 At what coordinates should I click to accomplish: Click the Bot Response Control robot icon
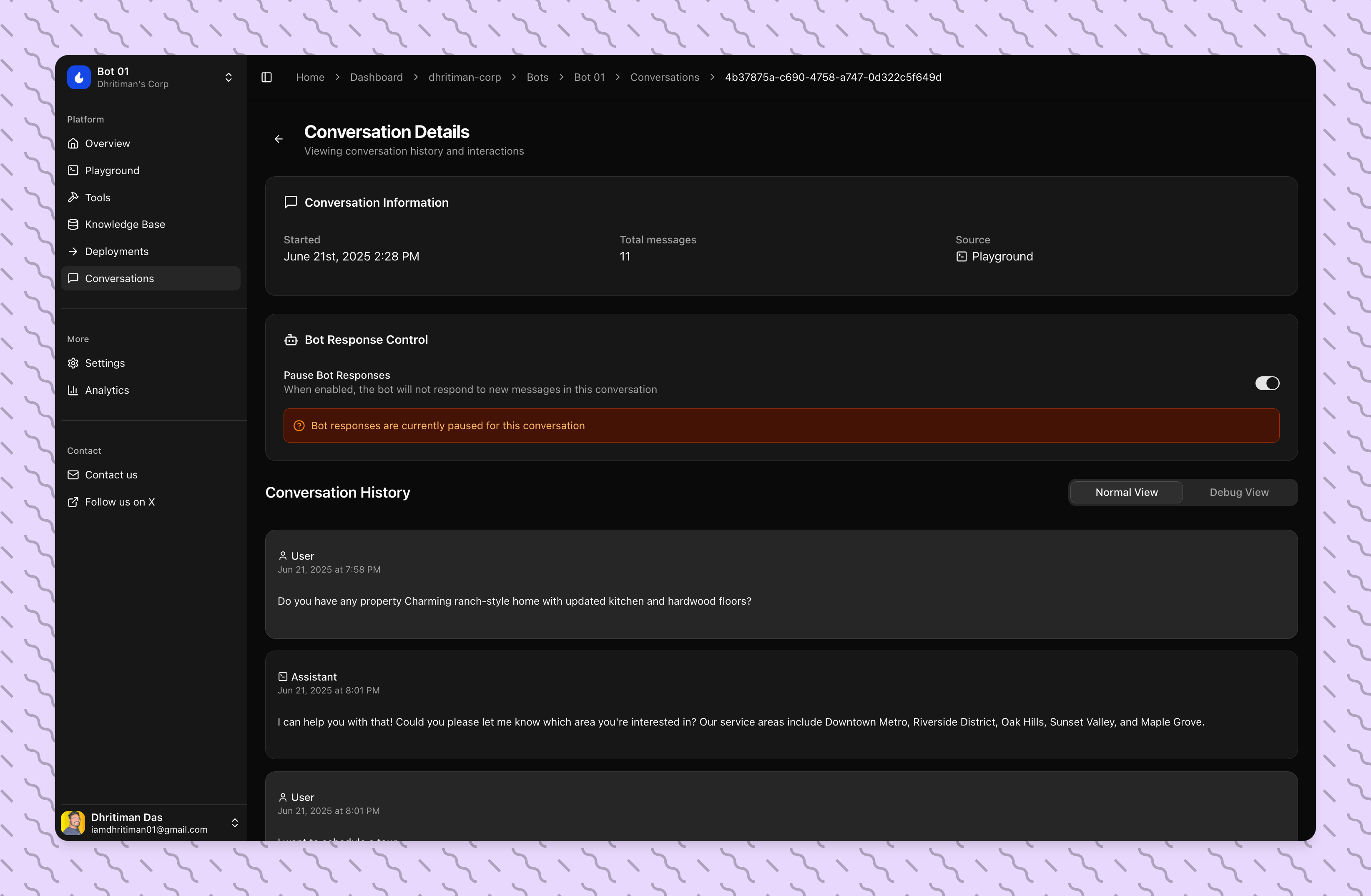point(291,340)
